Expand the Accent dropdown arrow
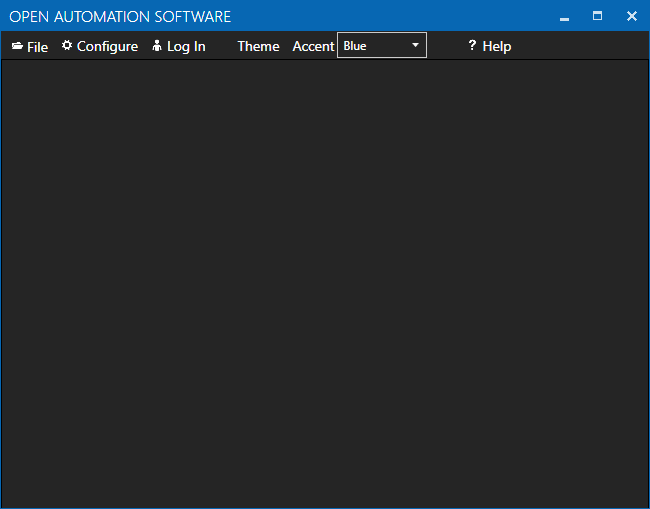 [x=415, y=45]
